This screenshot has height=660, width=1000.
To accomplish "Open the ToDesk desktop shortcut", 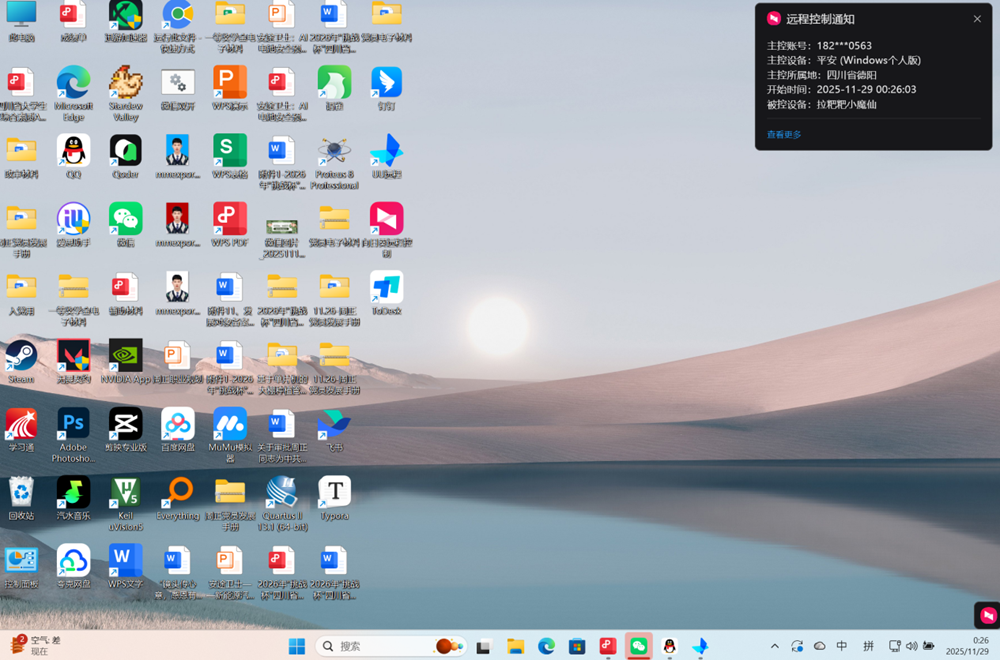I will [x=386, y=289].
